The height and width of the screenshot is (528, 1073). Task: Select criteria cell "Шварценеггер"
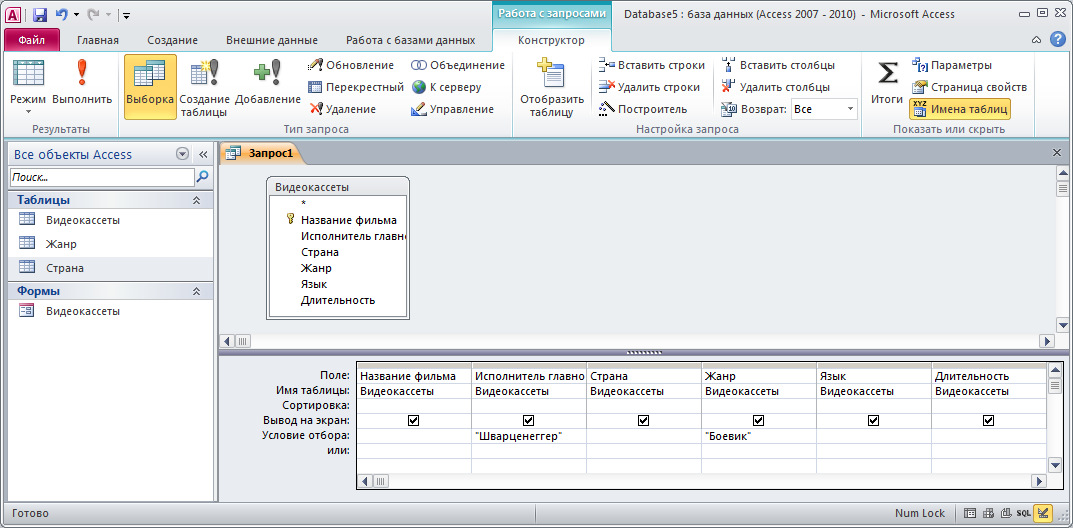(x=528, y=436)
